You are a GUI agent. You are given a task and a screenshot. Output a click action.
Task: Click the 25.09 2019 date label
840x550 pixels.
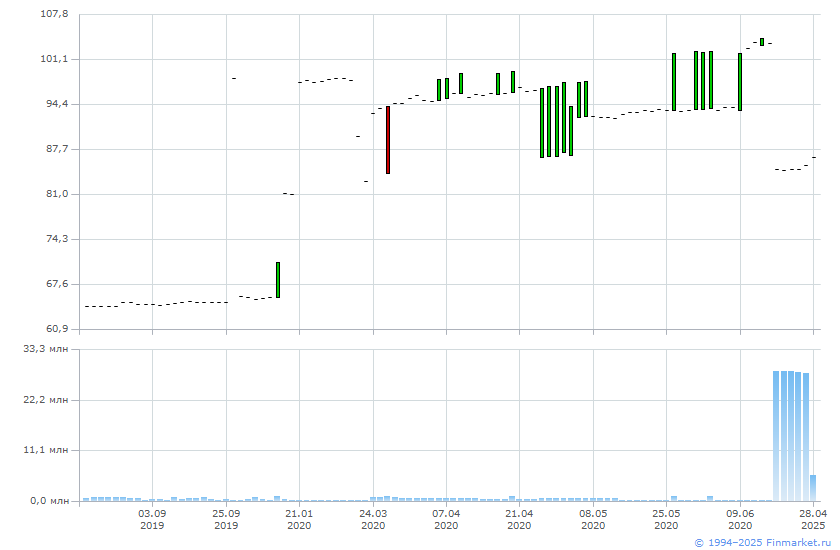coord(226,519)
